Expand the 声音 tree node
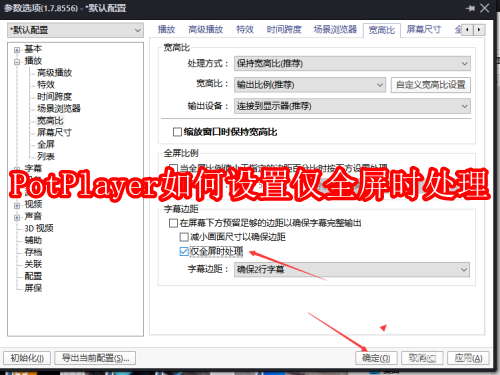The width and height of the screenshot is (500, 375). pos(17,218)
